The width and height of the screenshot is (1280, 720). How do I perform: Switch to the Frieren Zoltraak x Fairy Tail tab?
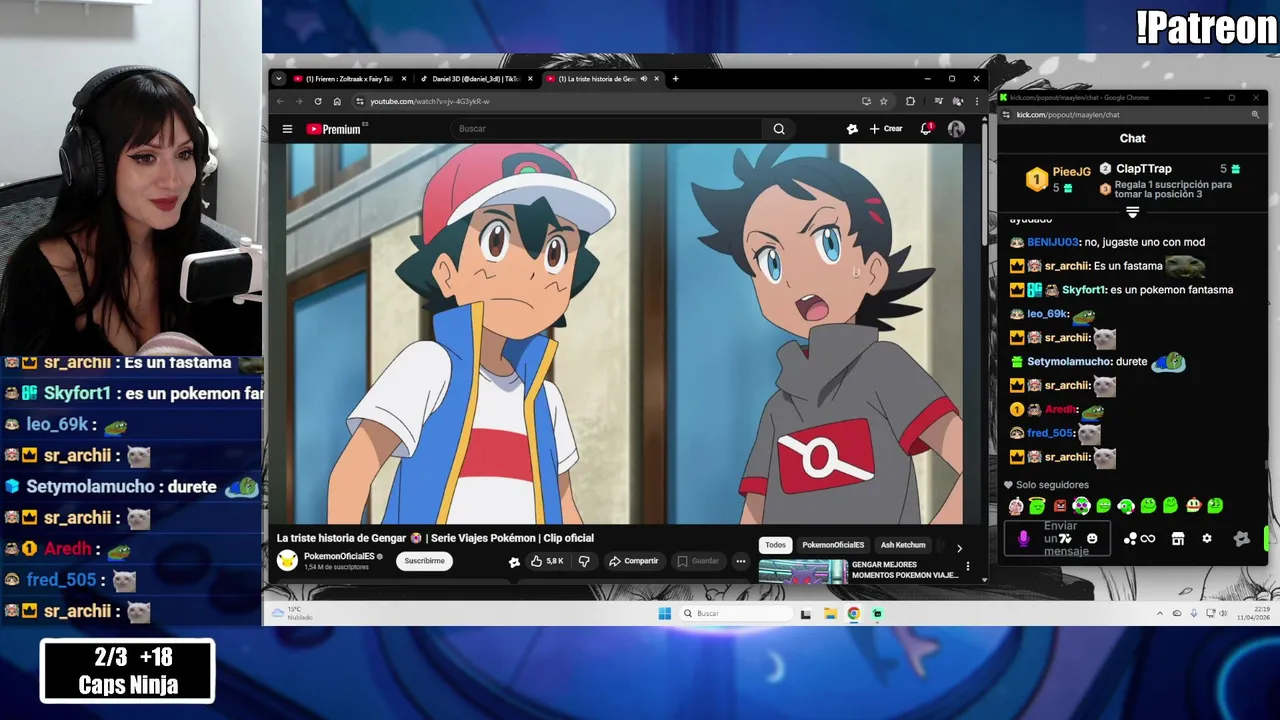pos(349,79)
